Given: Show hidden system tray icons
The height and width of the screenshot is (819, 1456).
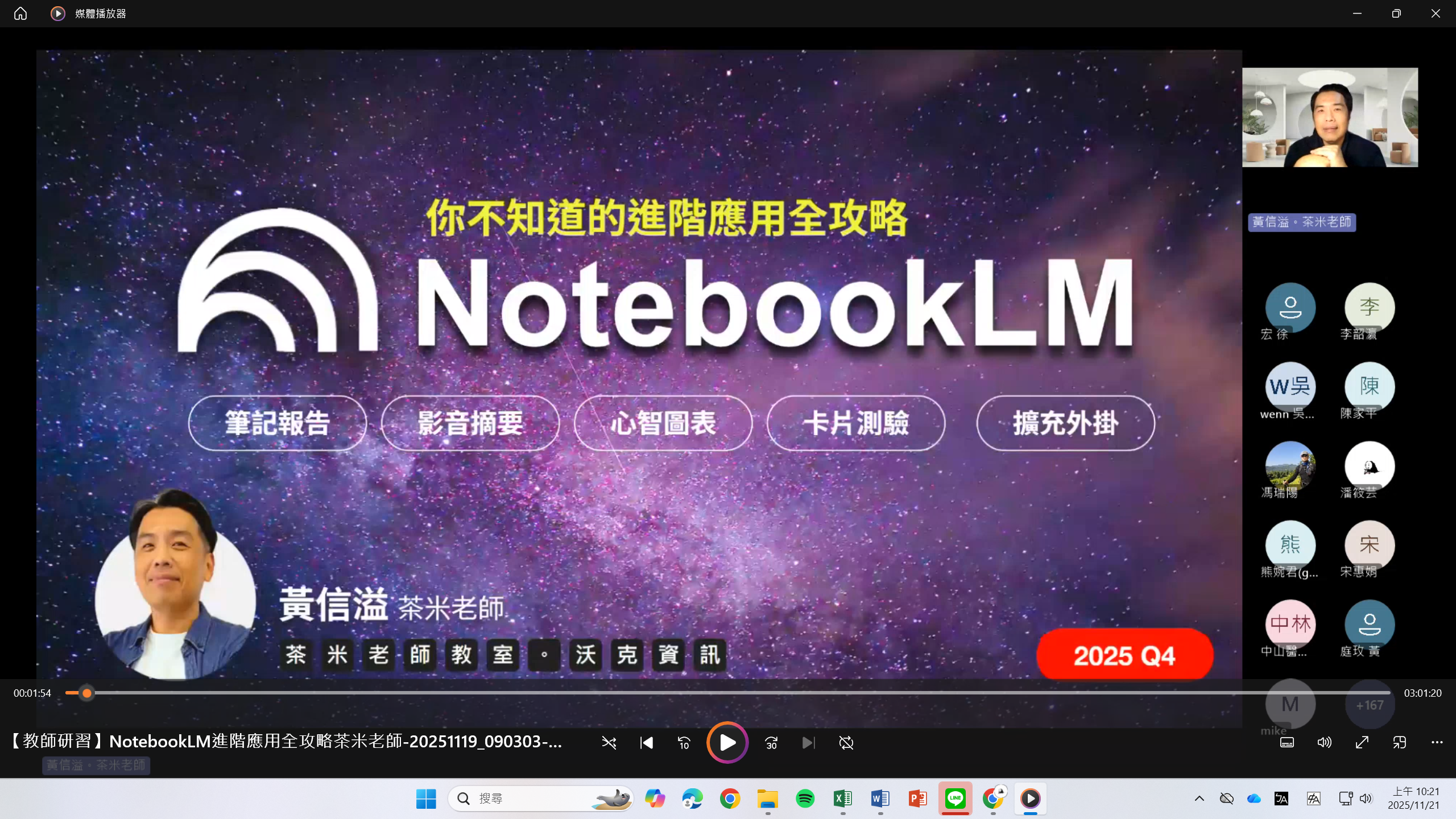Looking at the screenshot, I should click(1199, 799).
